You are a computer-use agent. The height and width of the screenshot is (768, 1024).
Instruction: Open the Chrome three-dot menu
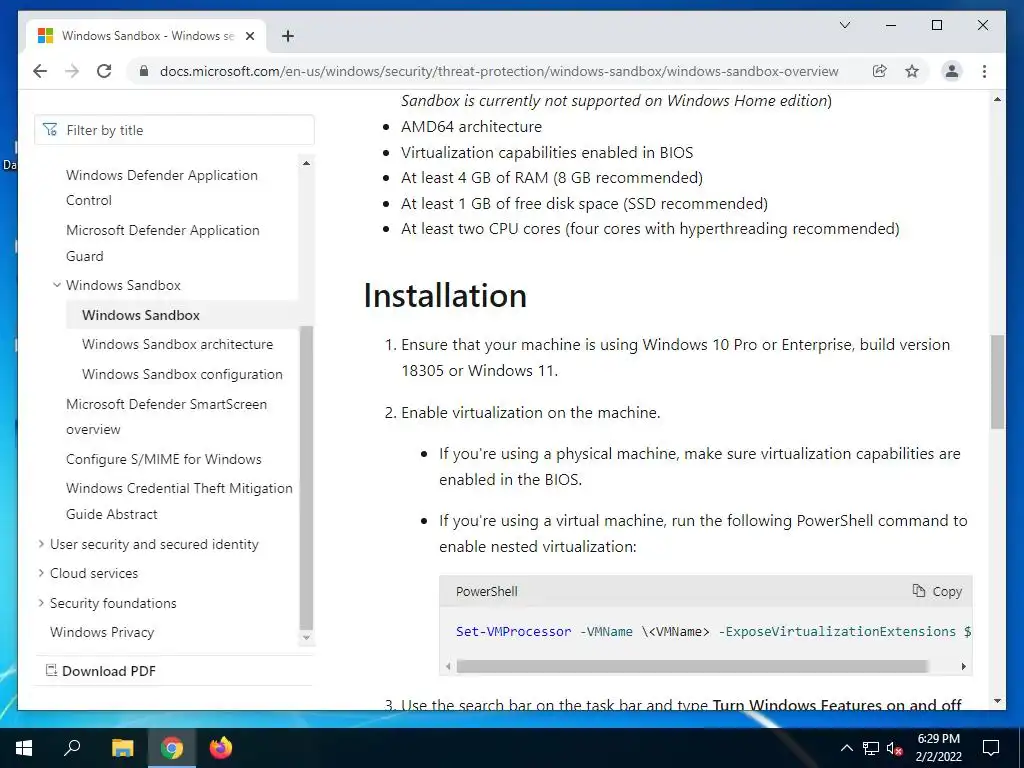pyautogui.click(x=984, y=71)
